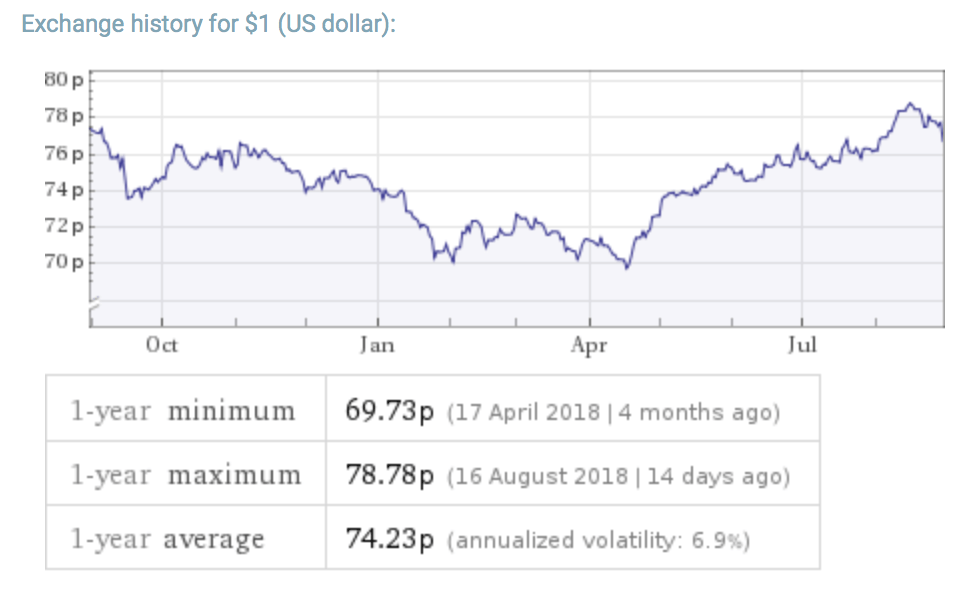Screen dimensions: 974x600
Task: Click the "16 August 2018" date note
Action: pyautogui.click(x=540, y=476)
